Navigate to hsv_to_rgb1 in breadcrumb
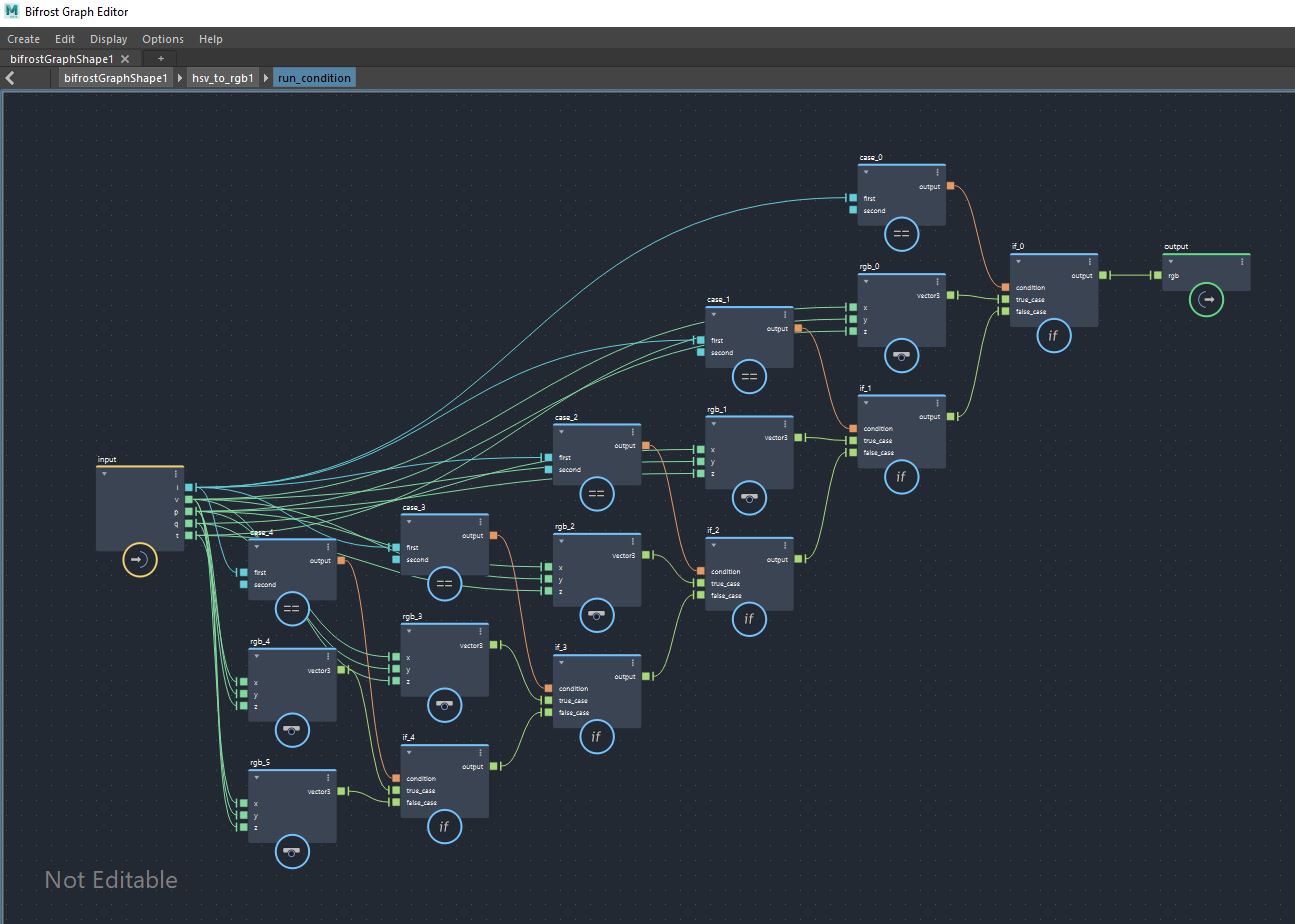Image resolution: width=1295 pixels, height=924 pixels. coord(222,78)
